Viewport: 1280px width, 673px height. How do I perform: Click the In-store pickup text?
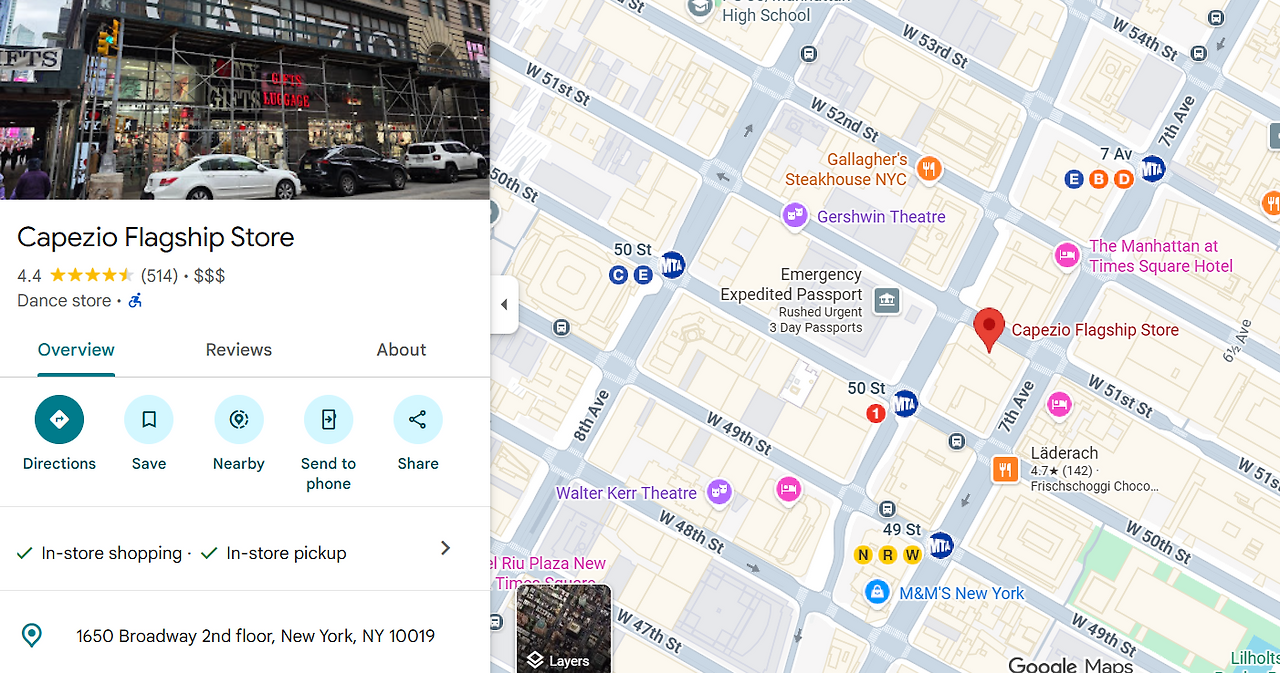point(286,553)
